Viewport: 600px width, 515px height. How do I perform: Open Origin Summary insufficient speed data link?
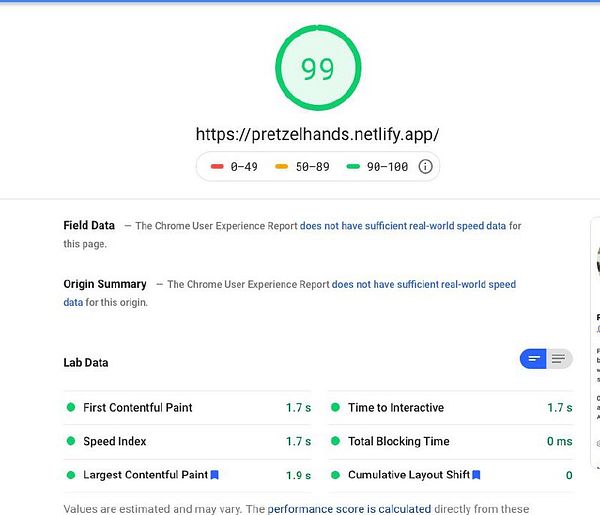pyautogui.click(x=423, y=285)
